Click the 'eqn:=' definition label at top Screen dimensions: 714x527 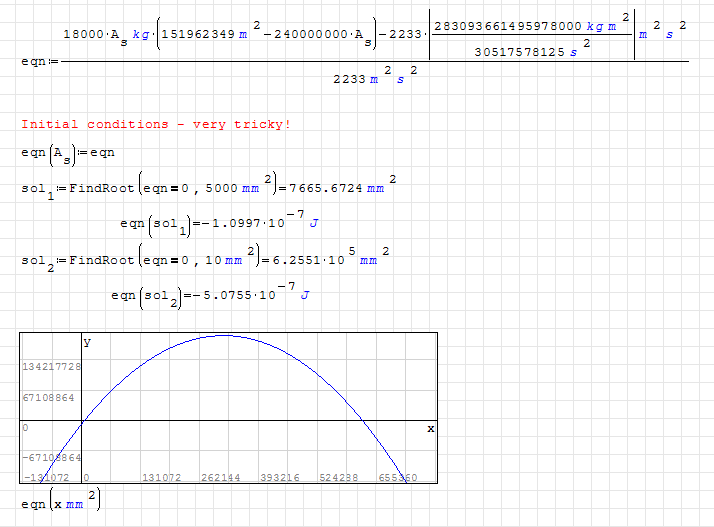38,60
